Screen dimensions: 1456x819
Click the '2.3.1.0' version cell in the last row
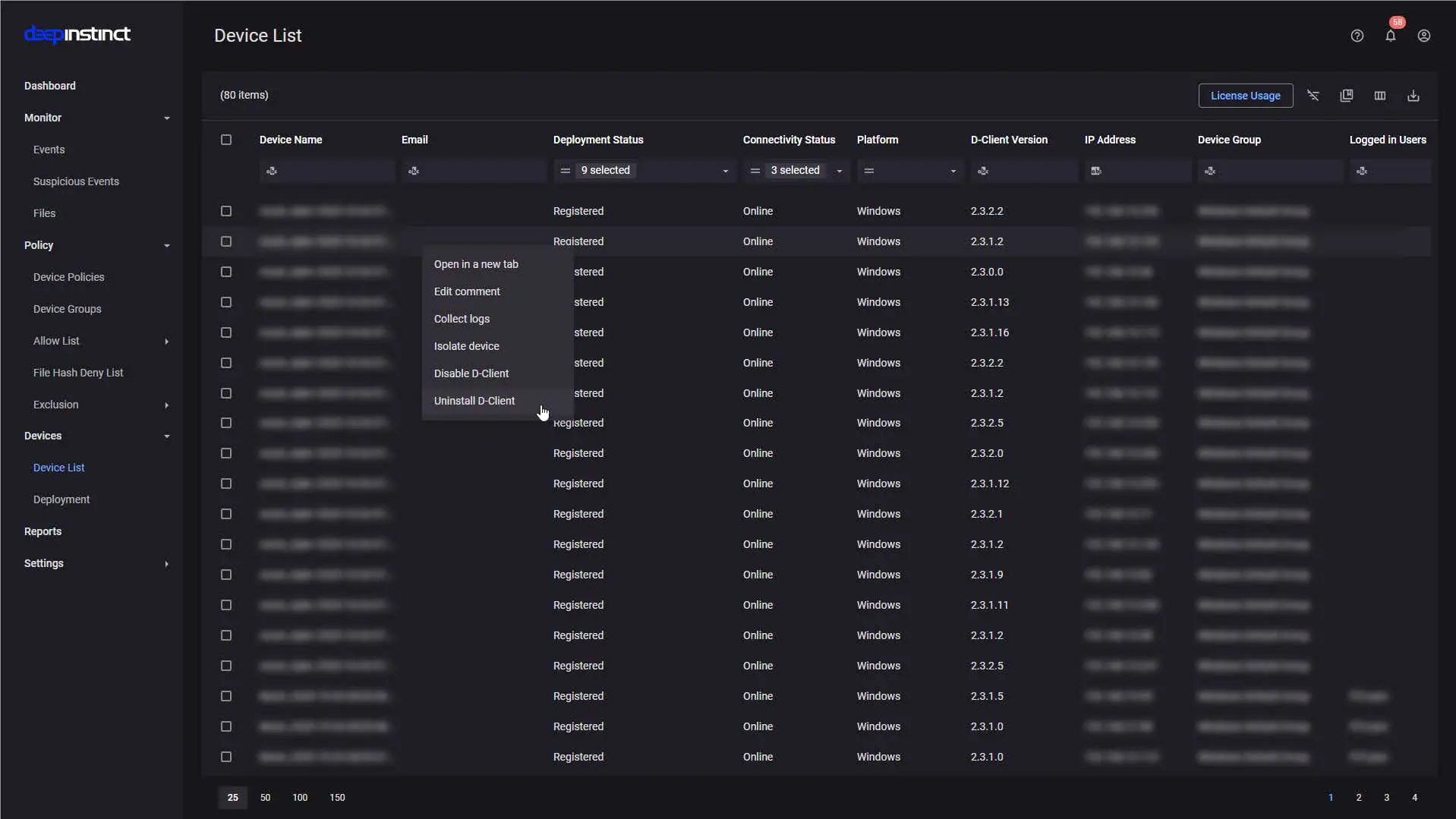click(x=987, y=757)
